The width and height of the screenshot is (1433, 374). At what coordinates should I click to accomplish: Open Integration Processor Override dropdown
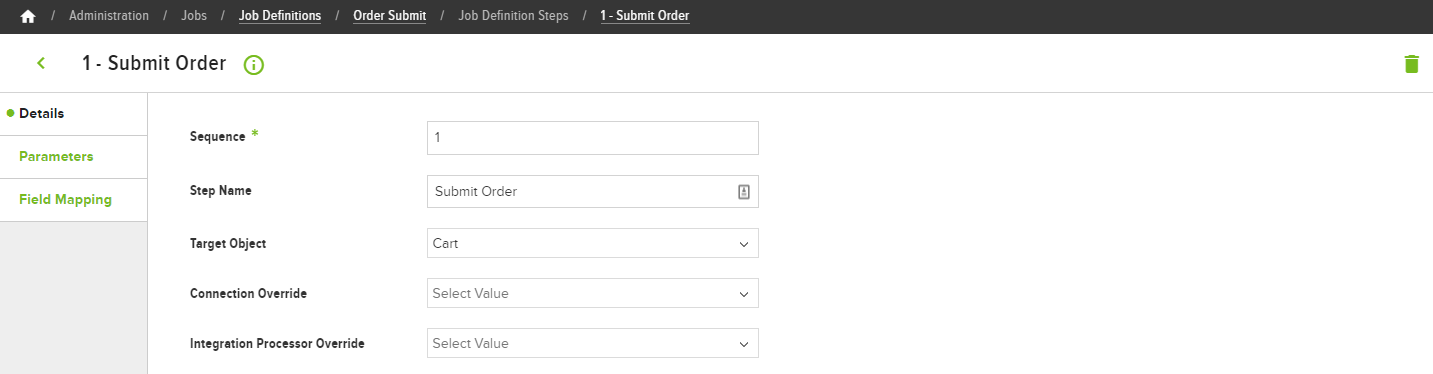pos(592,343)
